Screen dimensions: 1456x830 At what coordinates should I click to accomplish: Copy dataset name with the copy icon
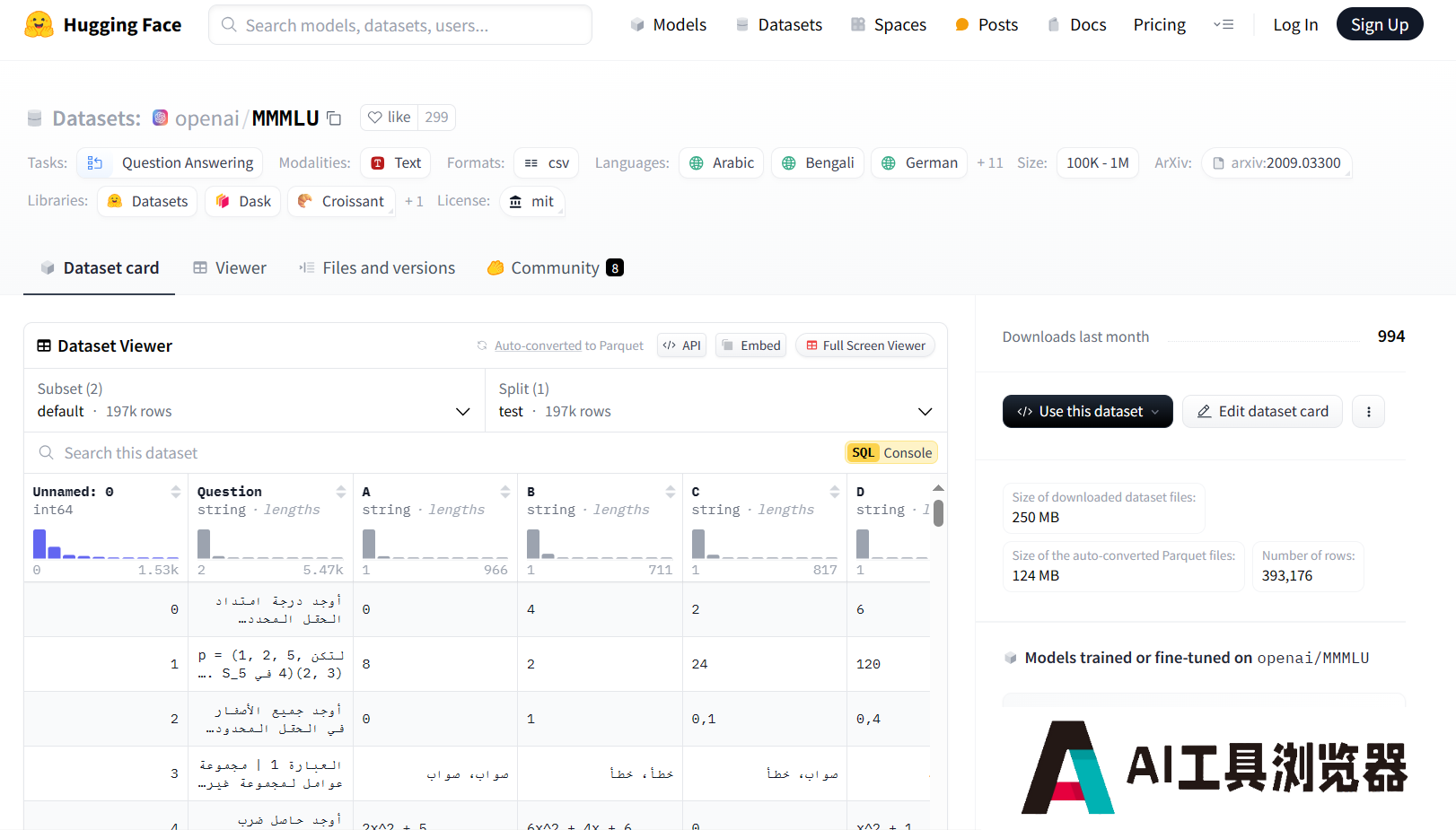pyautogui.click(x=334, y=118)
